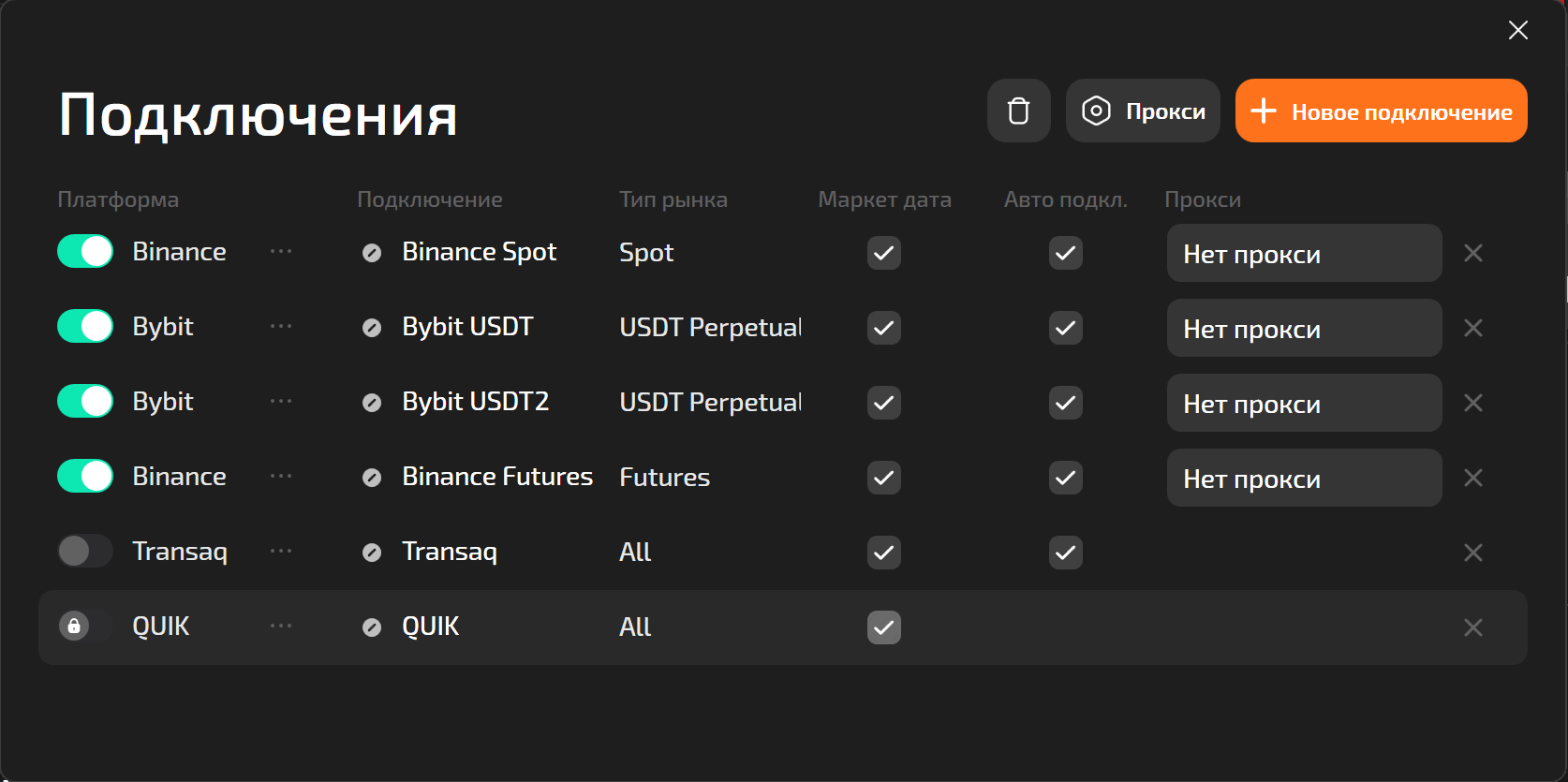Click edit icon next to QUIK connection
The image size is (1568, 782).
pyautogui.click(x=372, y=627)
